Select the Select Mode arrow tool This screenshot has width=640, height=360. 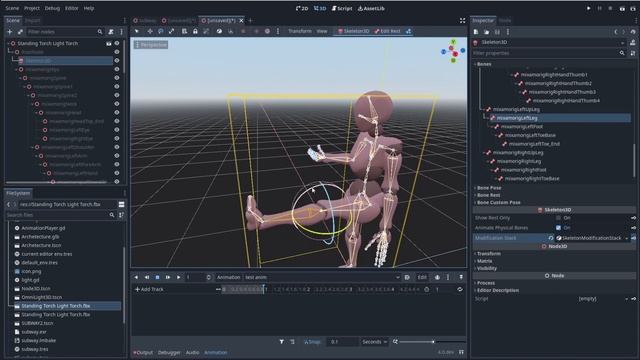click(x=137, y=31)
